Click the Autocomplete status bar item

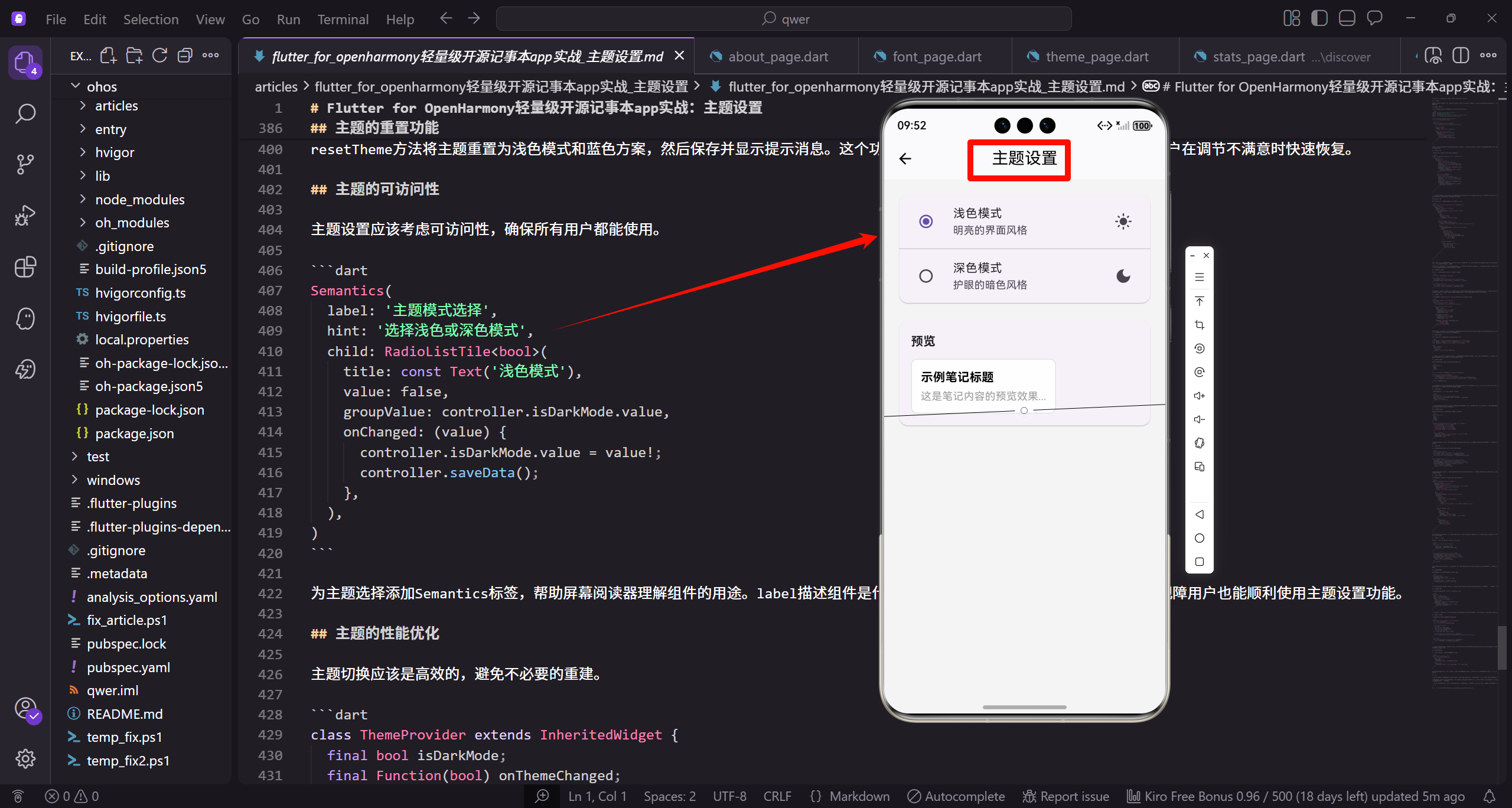pyautogui.click(x=956, y=796)
